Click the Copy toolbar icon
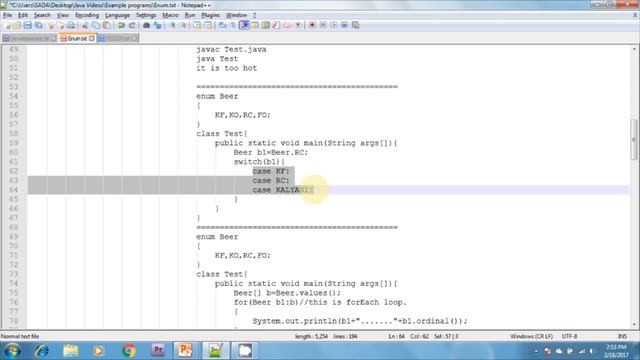640x360 pixels. (x=96, y=25)
